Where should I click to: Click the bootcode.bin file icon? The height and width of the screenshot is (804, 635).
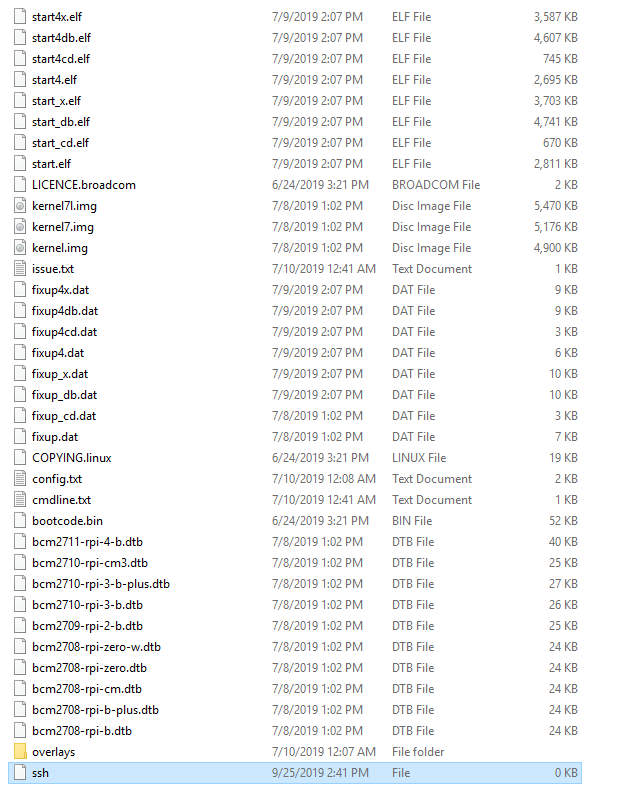(x=20, y=520)
